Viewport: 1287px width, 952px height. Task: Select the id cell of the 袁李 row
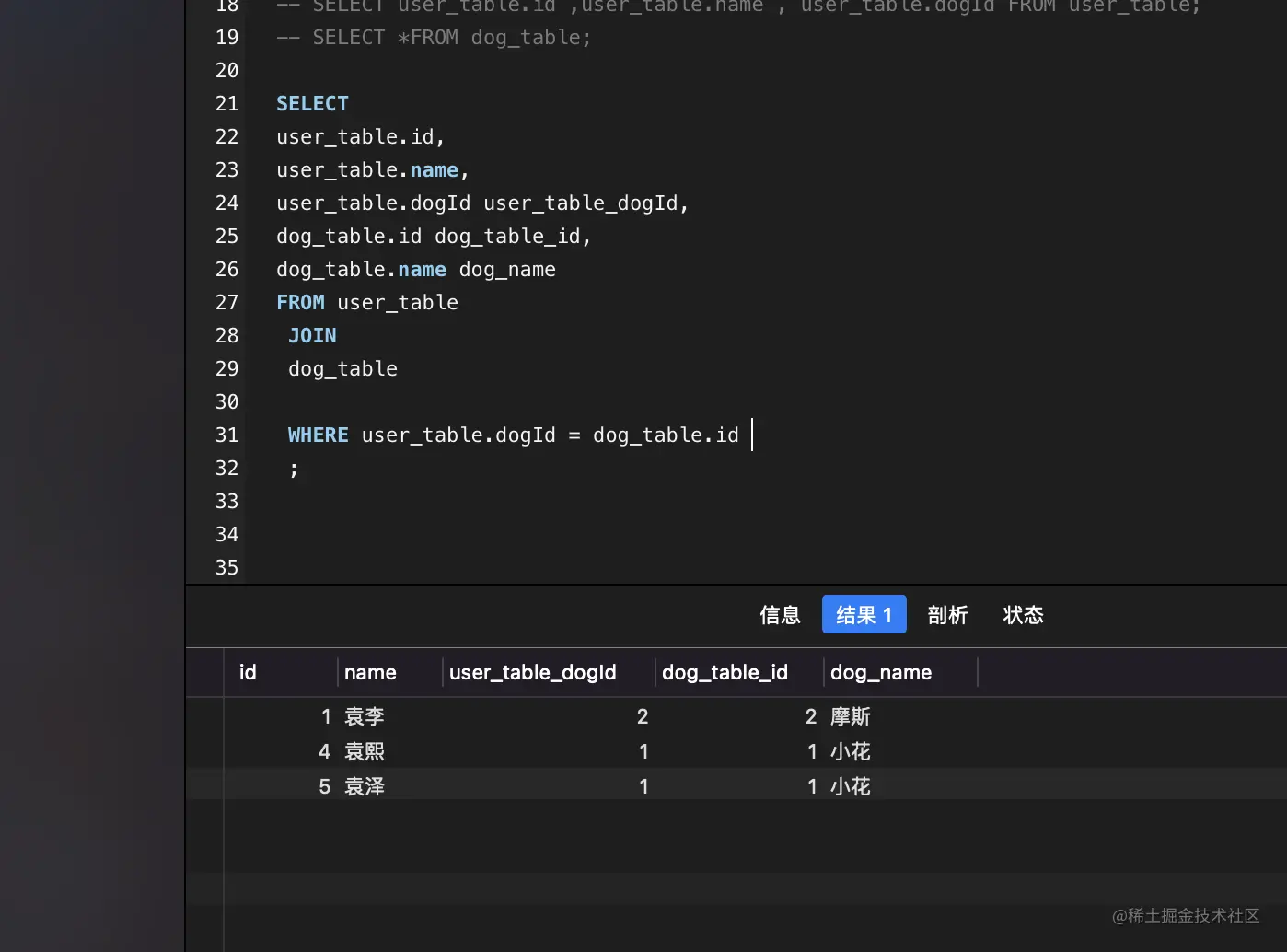(326, 716)
